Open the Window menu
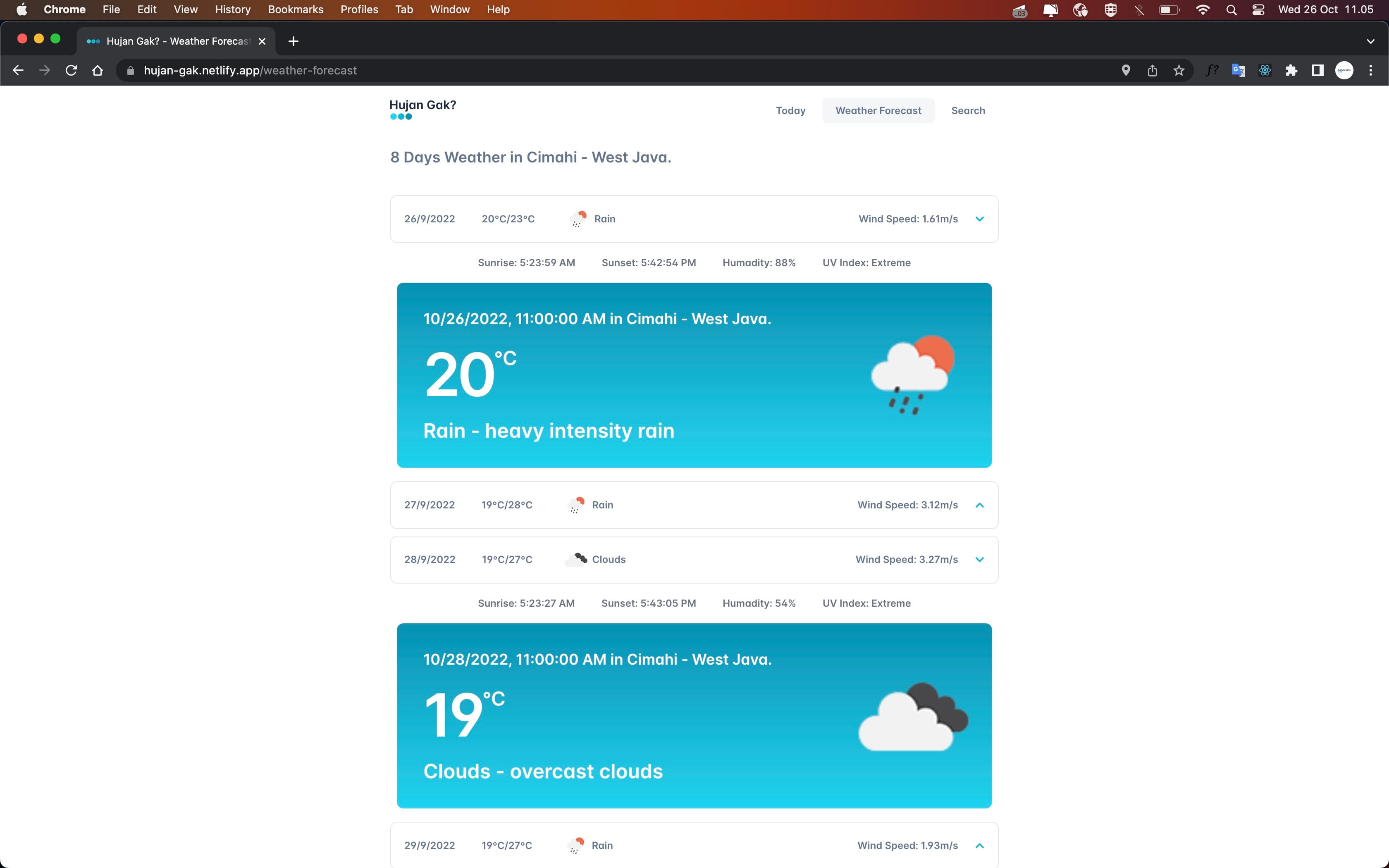1389x868 pixels. pyautogui.click(x=449, y=10)
